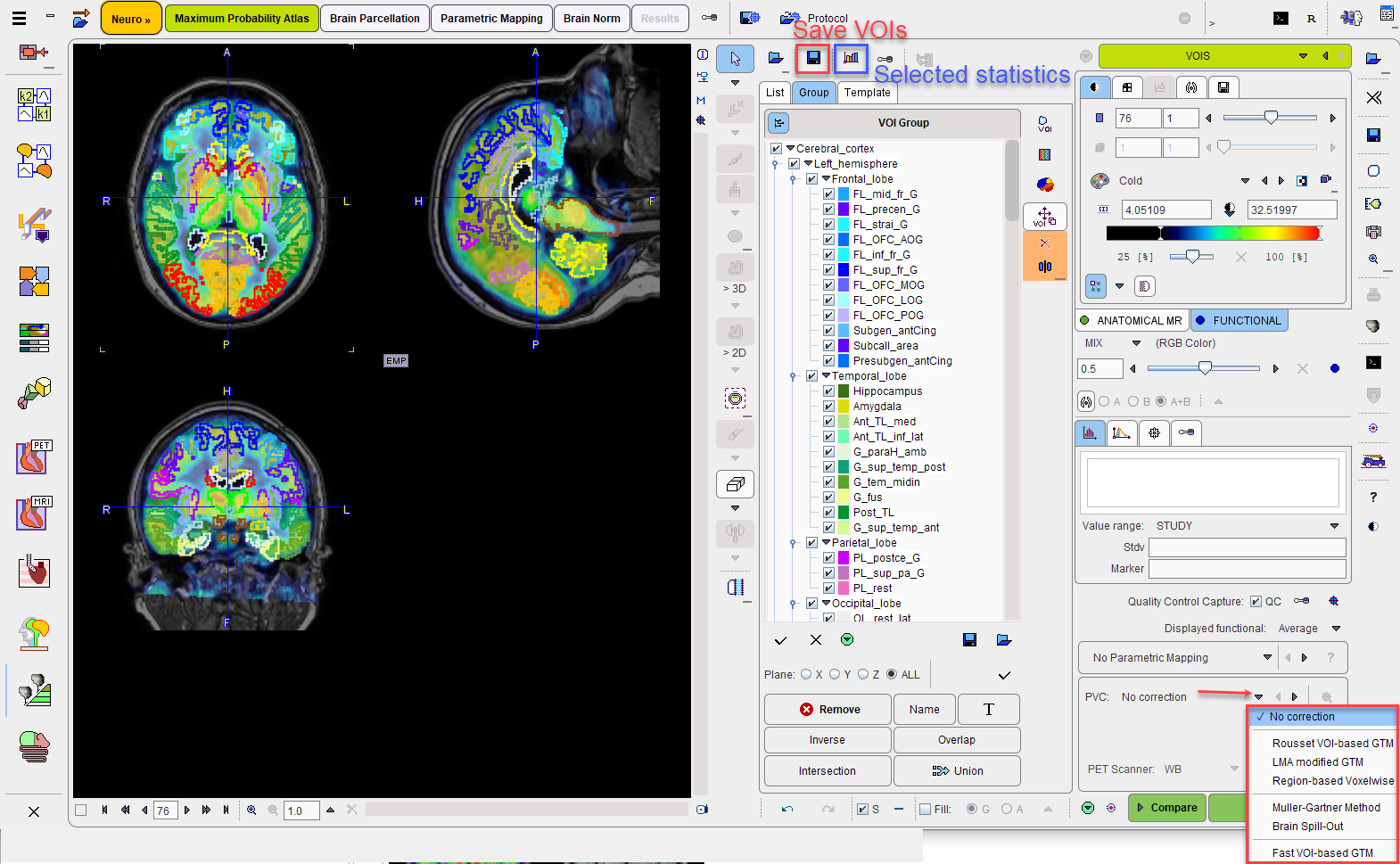Click the console icon in top bar
Screen dimensions: 1400x864
[1281, 18]
